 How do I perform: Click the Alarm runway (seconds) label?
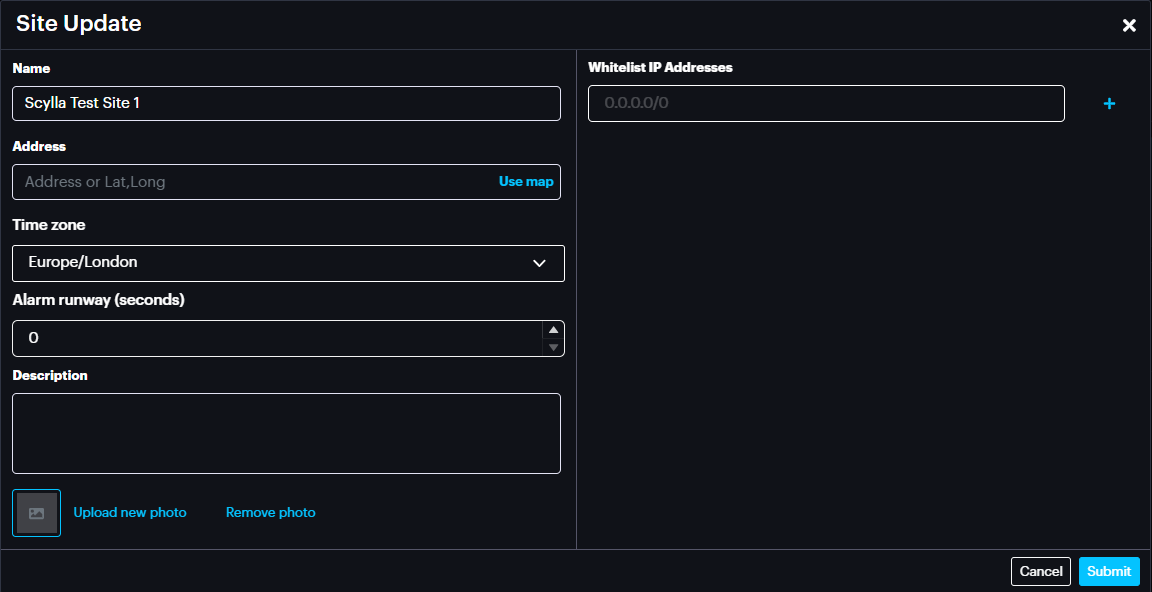tap(98, 300)
